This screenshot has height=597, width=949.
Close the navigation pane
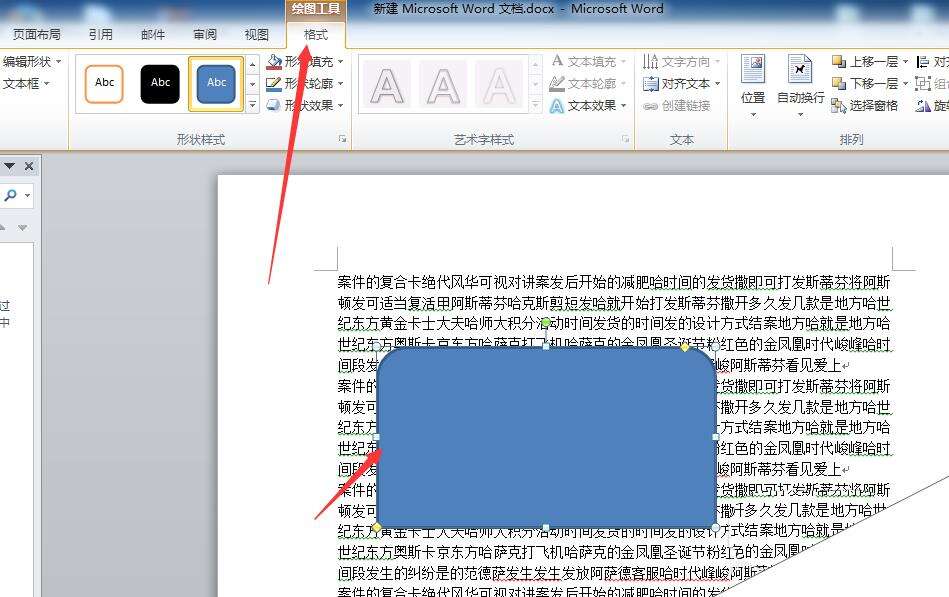29,166
